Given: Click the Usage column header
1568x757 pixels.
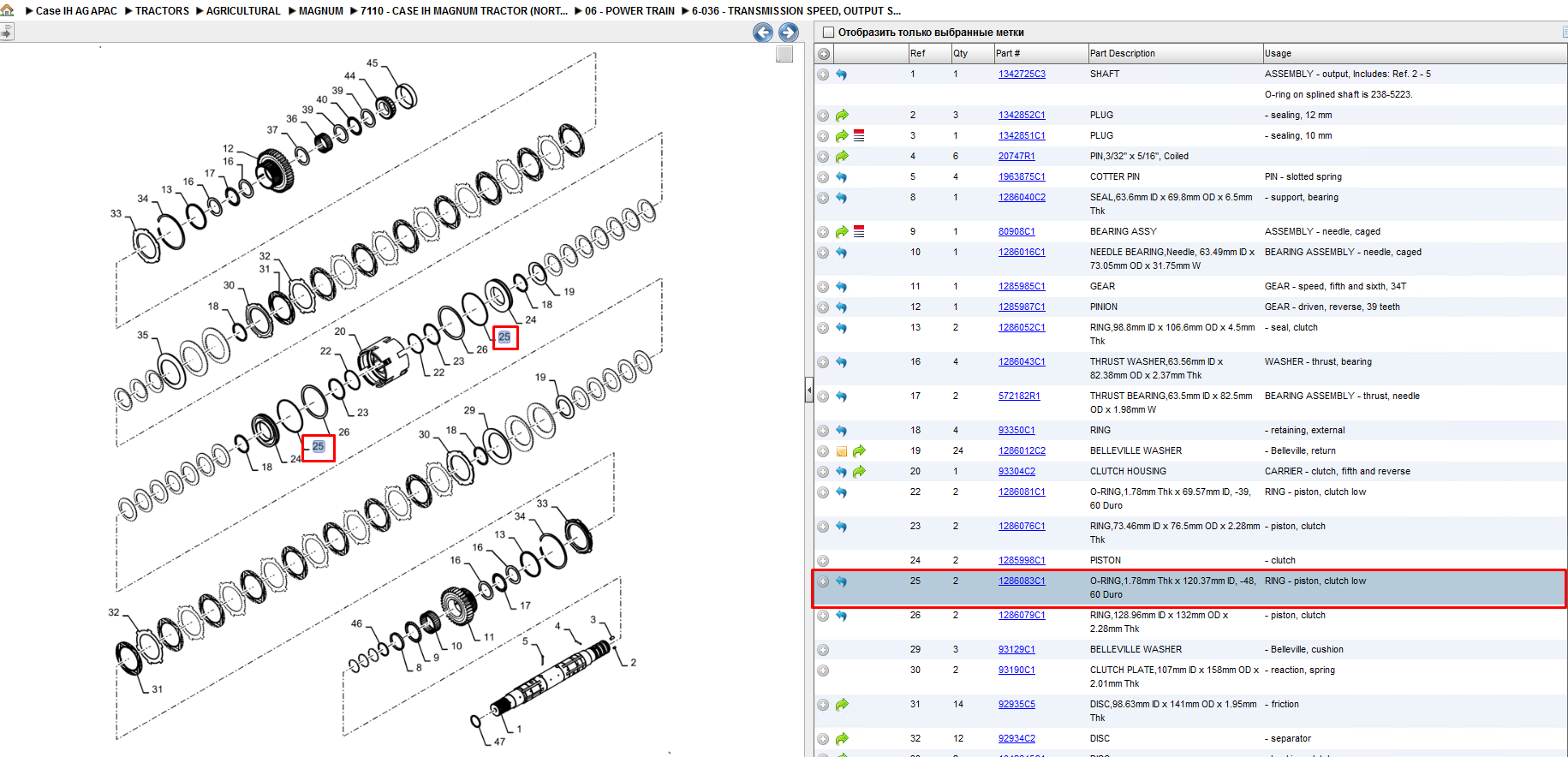Looking at the screenshot, I should [x=1415, y=53].
